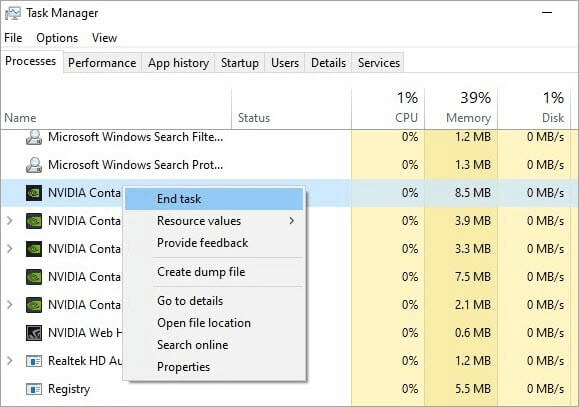Sort by the Disk column header

(x=534, y=109)
